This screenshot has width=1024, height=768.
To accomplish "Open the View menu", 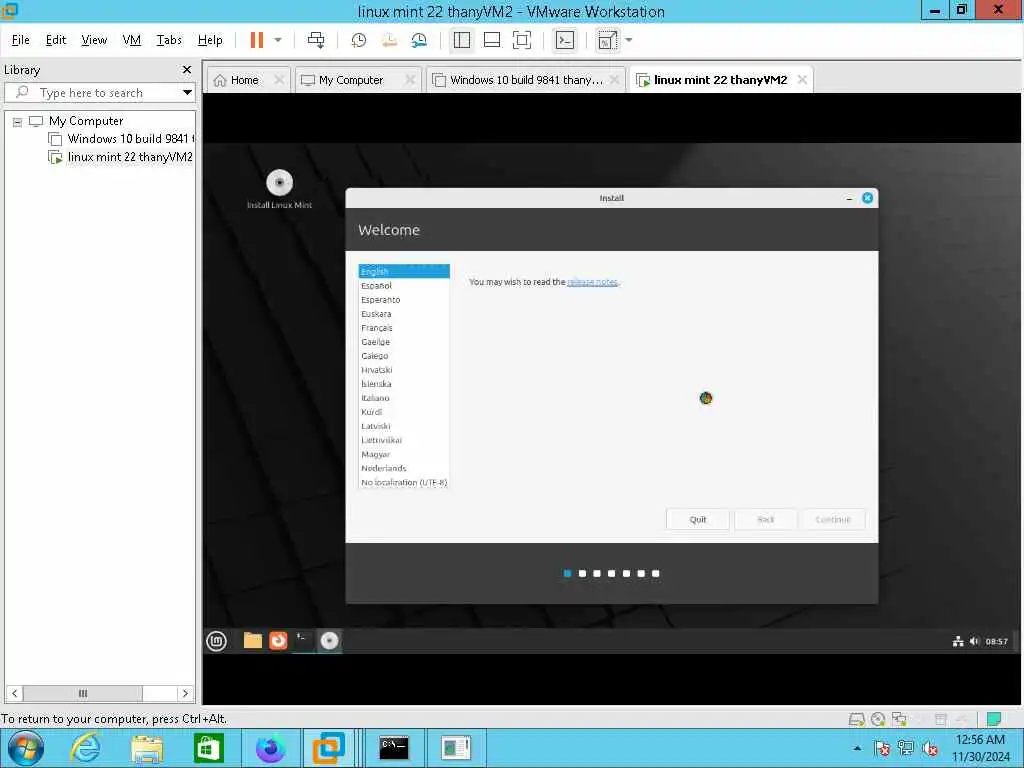I will (94, 40).
